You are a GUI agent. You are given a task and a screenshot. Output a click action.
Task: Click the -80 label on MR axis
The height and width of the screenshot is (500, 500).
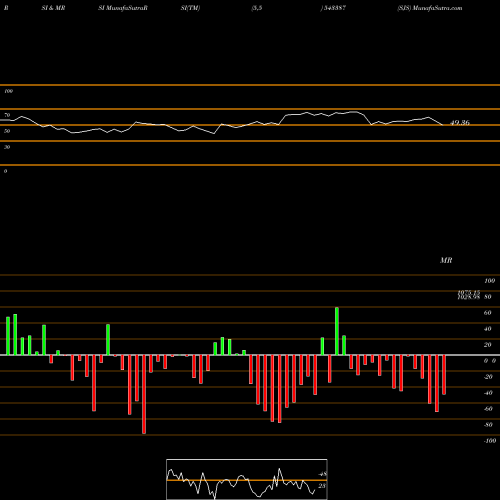[x=488, y=425]
